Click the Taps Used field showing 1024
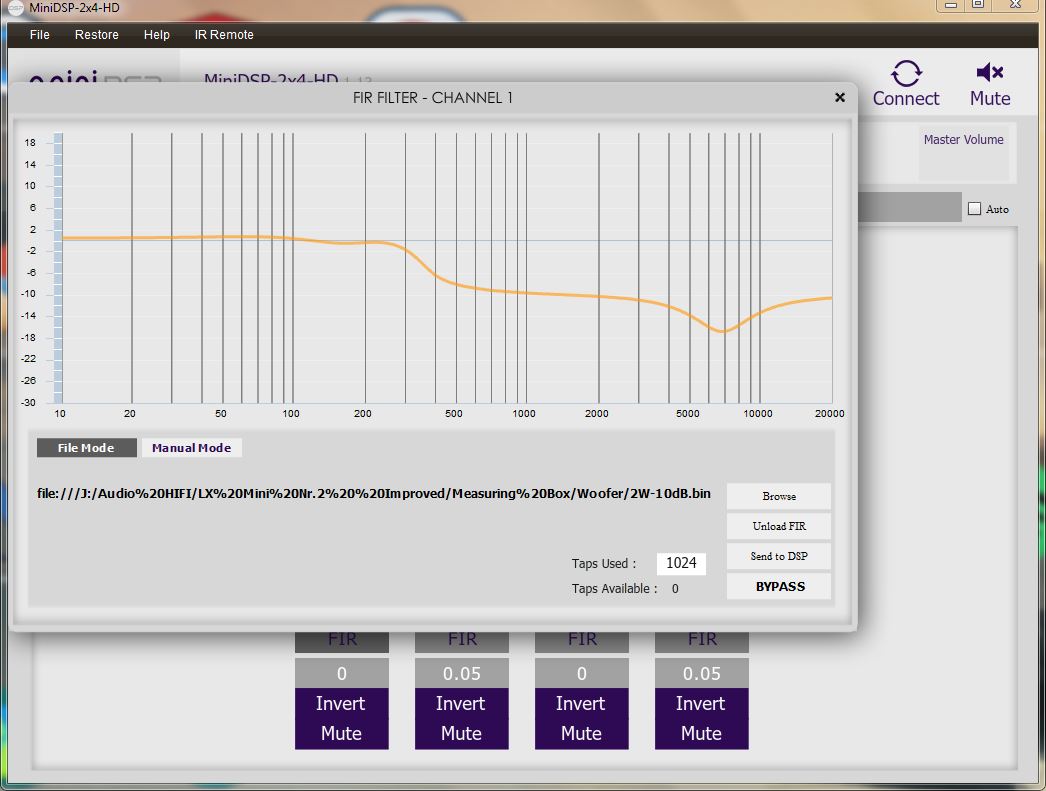Image resolution: width=1046 pixels, height=791 pixels. point(681,563)
